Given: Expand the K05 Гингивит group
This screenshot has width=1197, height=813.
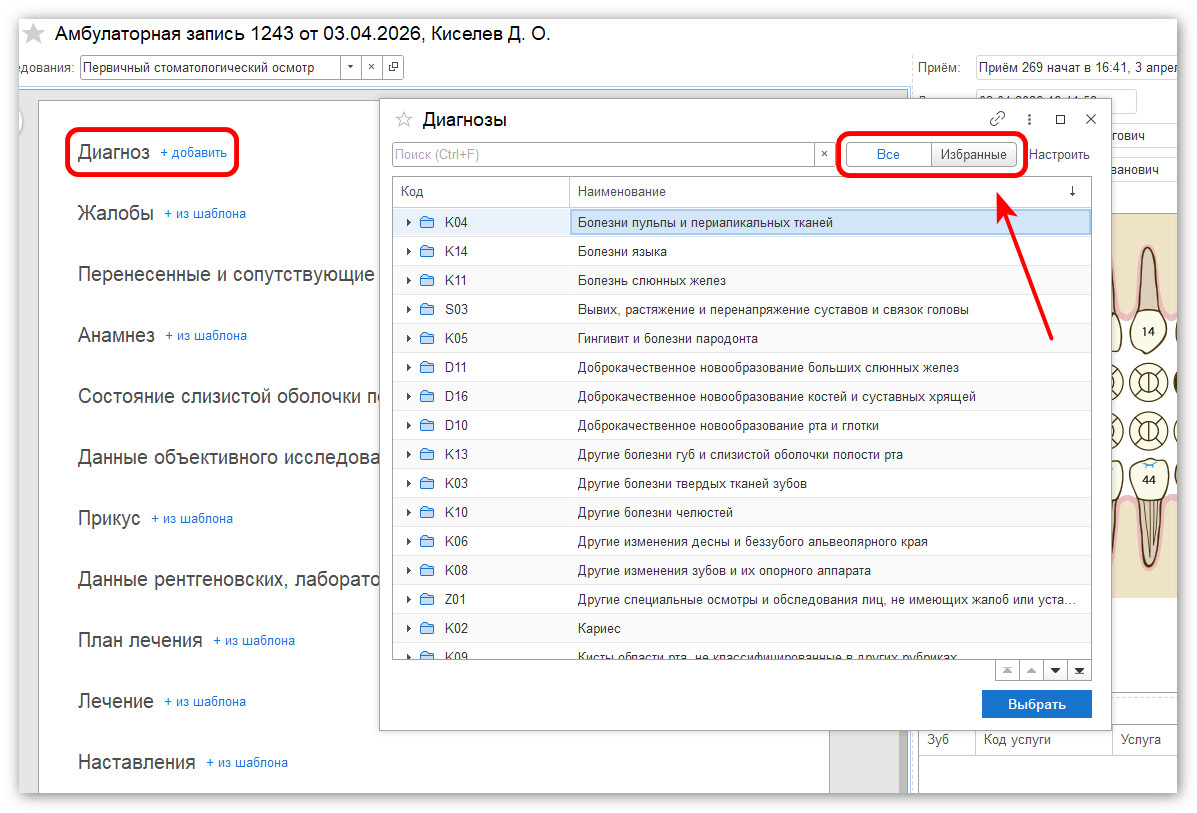Looking at the screenshot, I should [409, 338].
